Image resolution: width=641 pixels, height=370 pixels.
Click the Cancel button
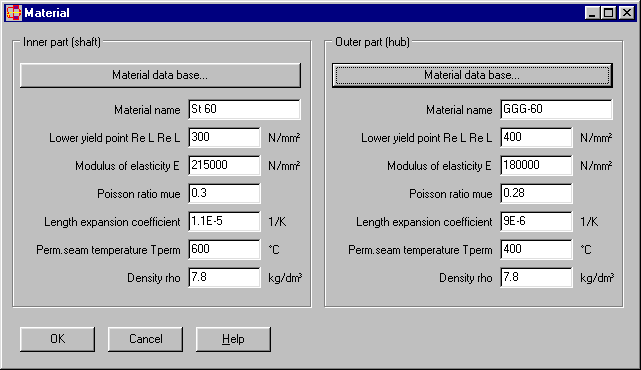146,339
